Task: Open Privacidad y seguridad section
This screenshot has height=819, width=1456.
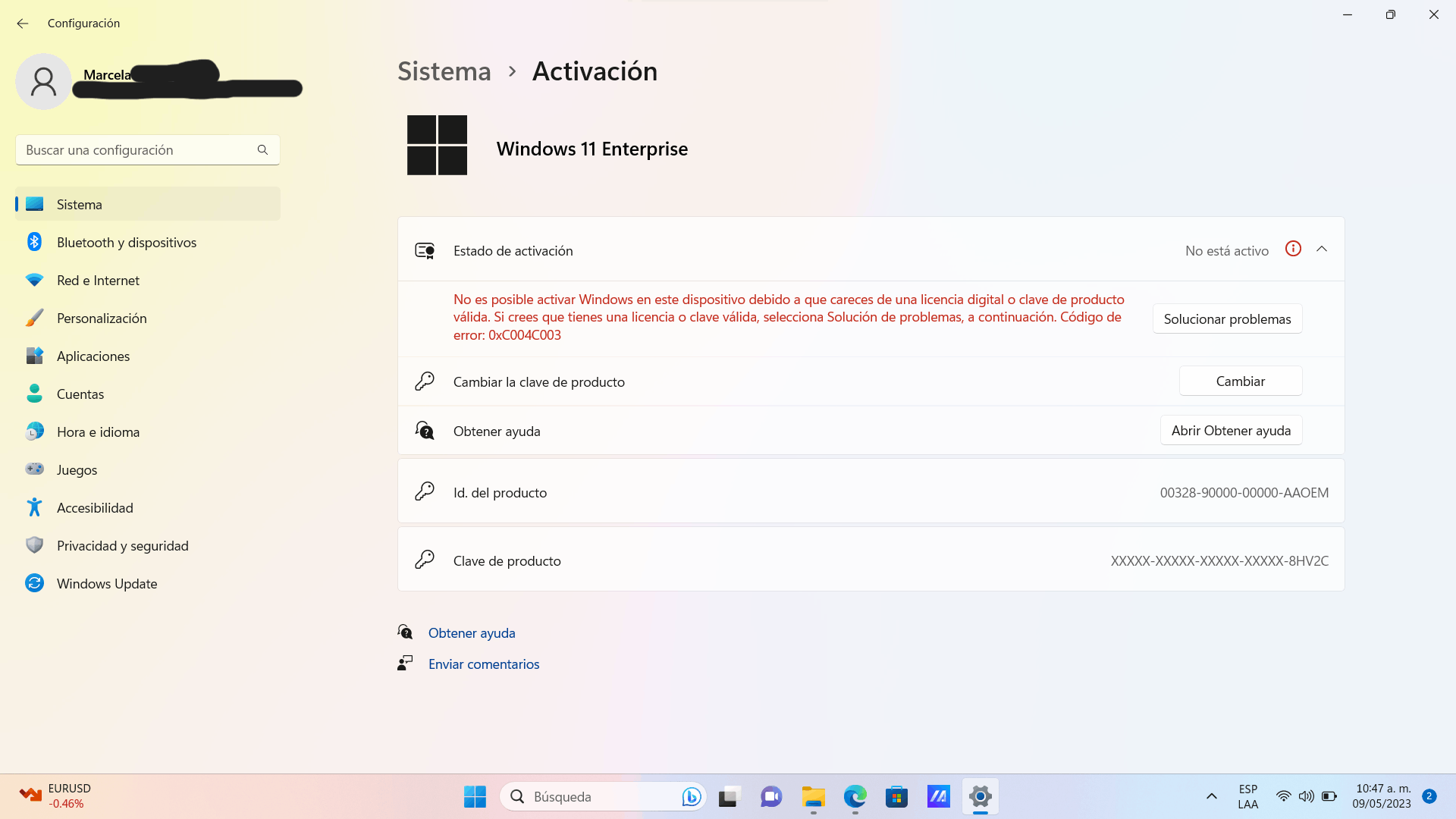Action: coord(122,546)
